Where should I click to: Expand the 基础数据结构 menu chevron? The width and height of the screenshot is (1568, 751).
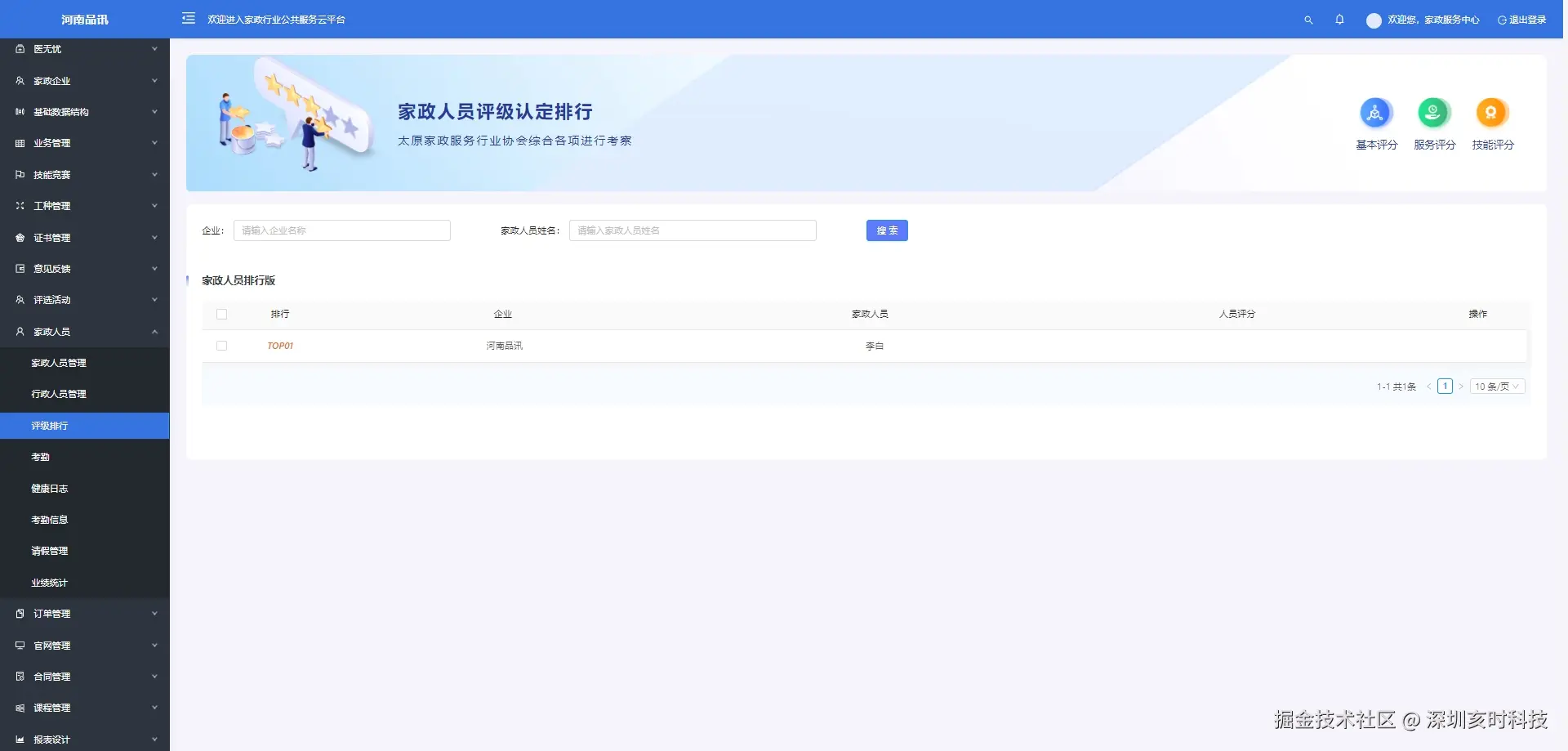pos(154,112)
